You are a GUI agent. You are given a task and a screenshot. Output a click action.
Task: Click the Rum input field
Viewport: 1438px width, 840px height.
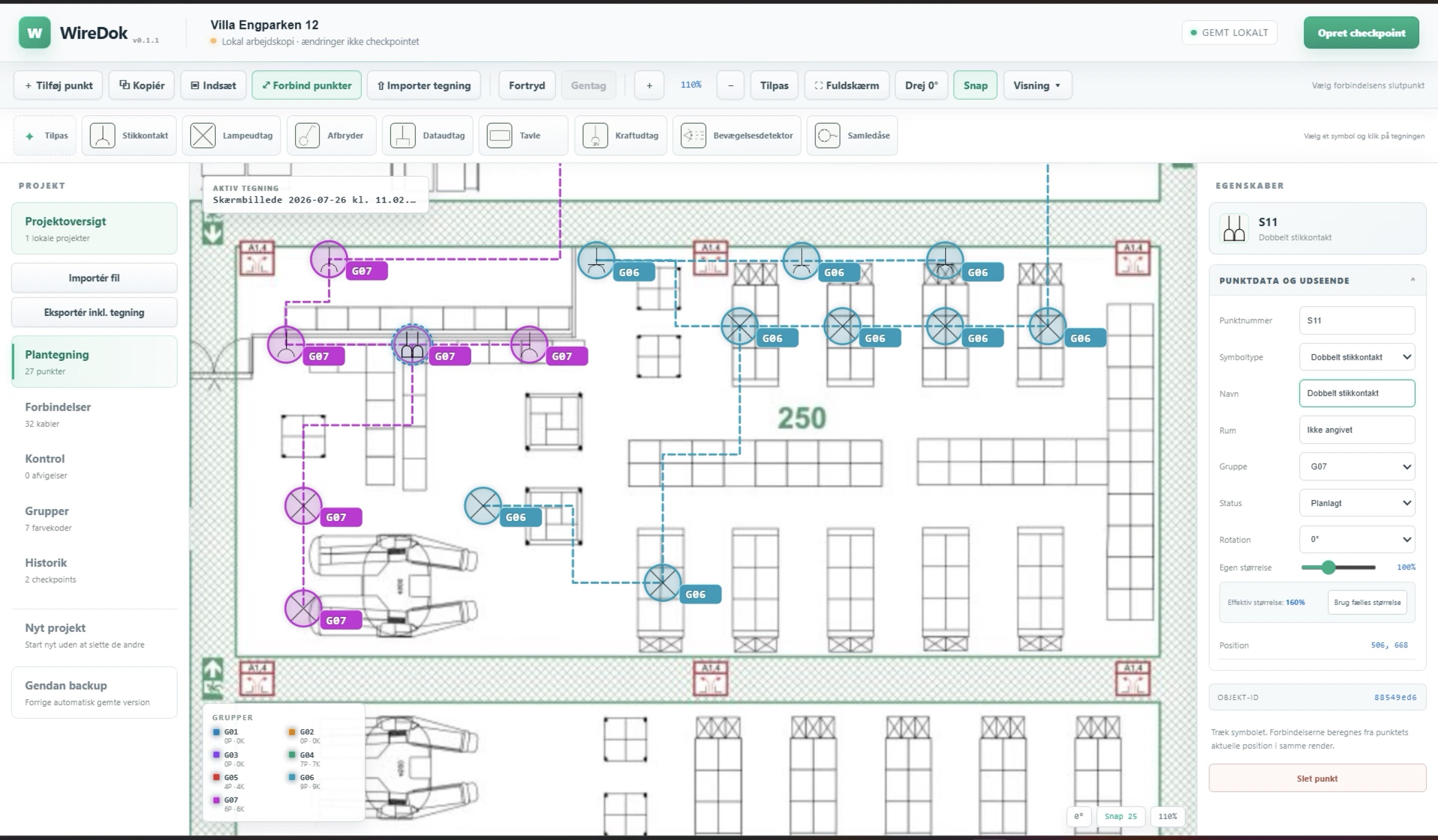pyautogui.click(x=1357, y=430)
